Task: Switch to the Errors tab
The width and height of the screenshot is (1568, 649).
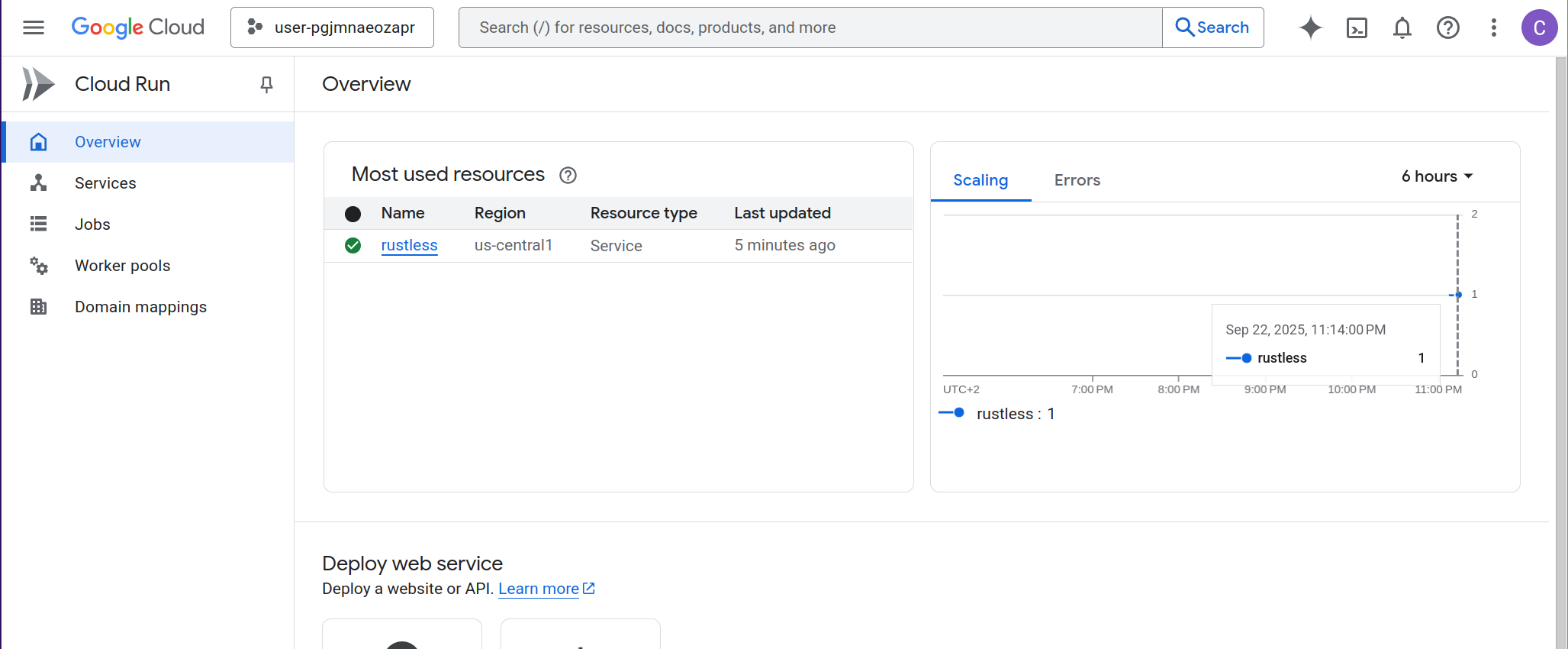Action: [1077, 180]
